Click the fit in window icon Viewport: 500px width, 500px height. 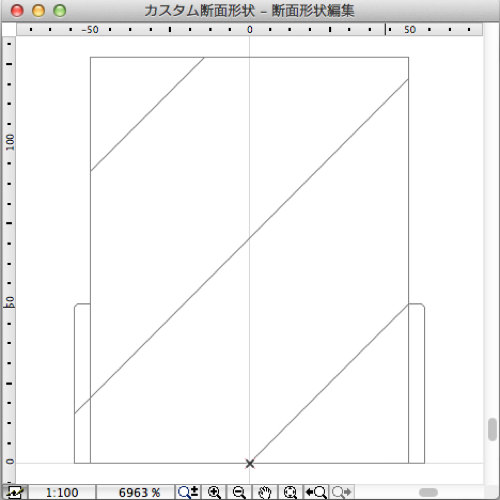290,492
